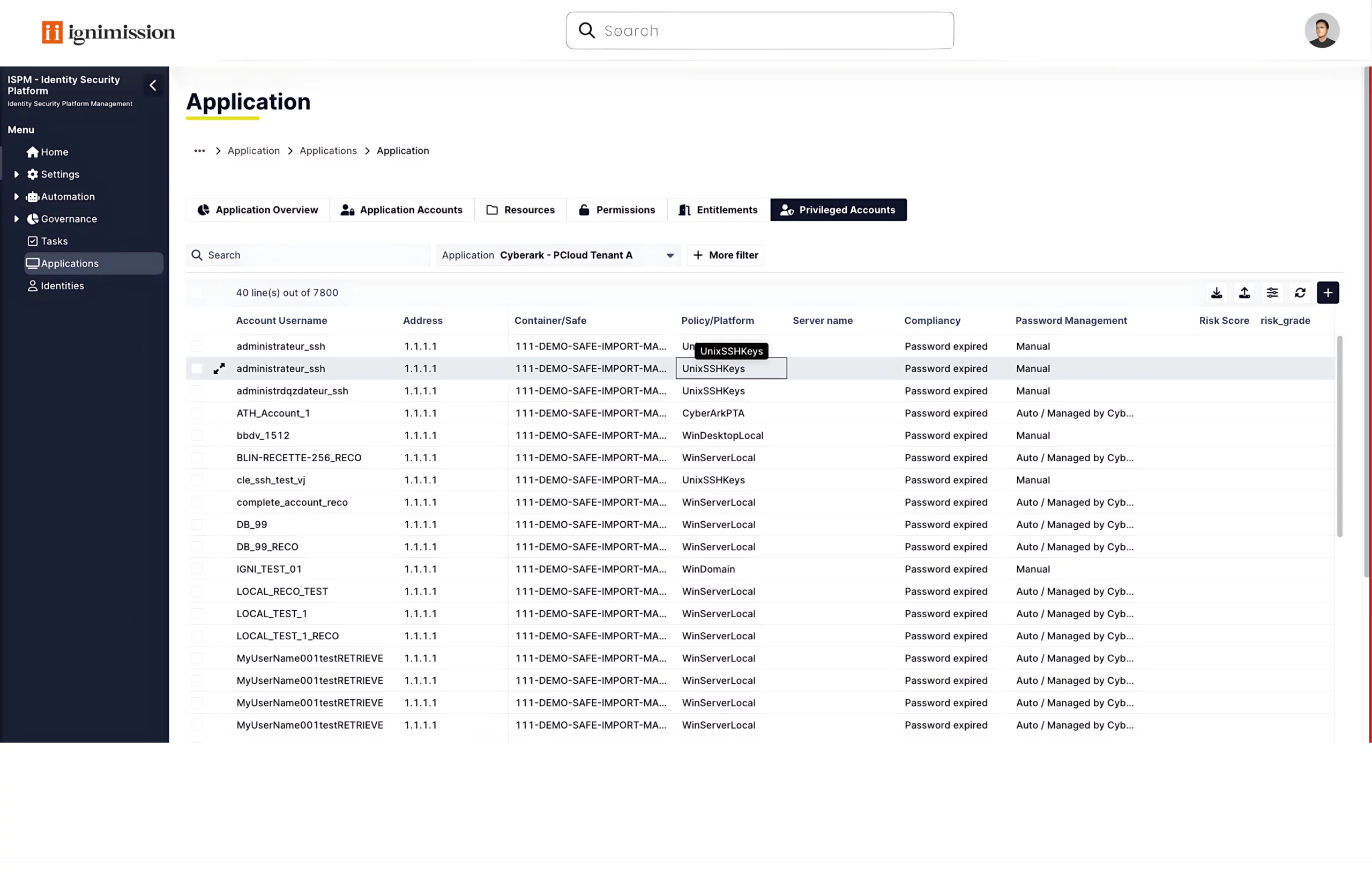
Task: Toggle the select-all checkbox in table header
Action: pyautogui.click(x=197, y=293)
